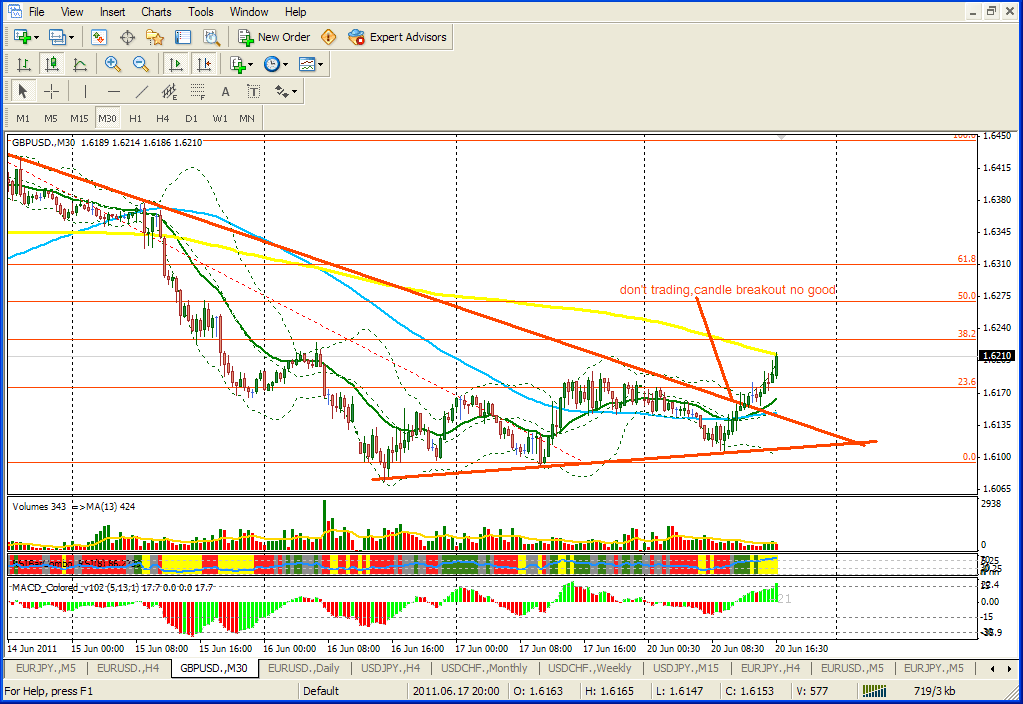This screenshot has height=704, width=1023.
Task: Click the MetaEditor yellow diamond icon
Action: (x=329, y=37)
